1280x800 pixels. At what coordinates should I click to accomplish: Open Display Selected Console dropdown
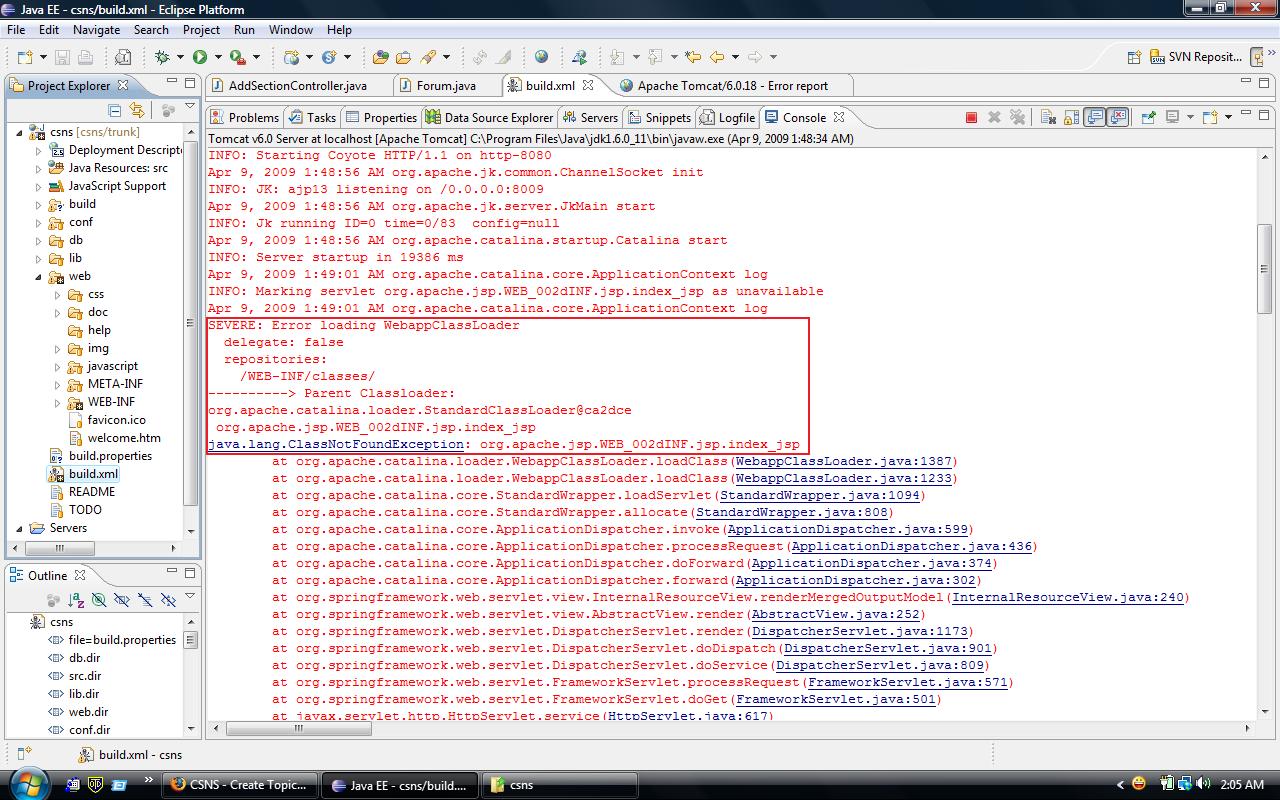(x=1190, y=117)
